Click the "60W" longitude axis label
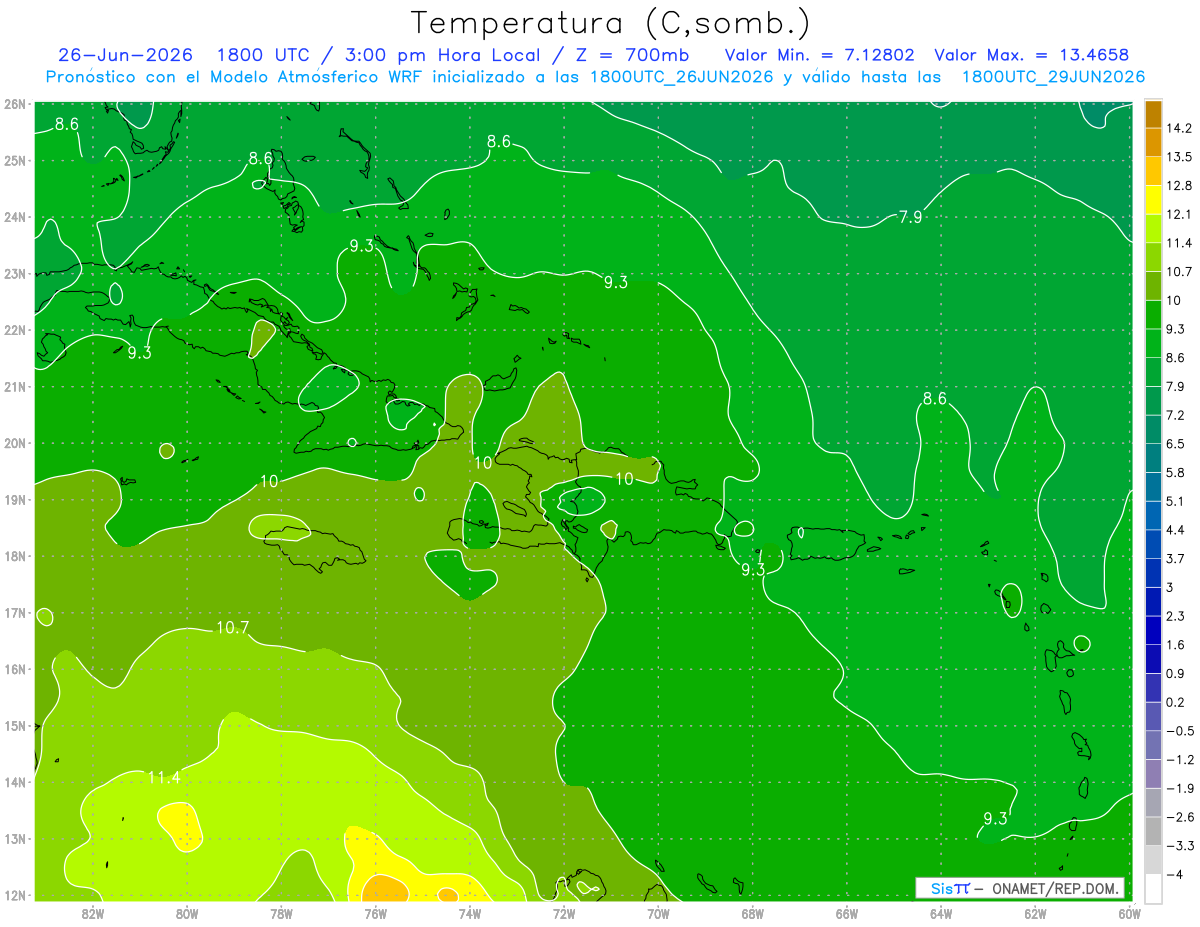1200x927 pixels. [x=1130, y=912]
